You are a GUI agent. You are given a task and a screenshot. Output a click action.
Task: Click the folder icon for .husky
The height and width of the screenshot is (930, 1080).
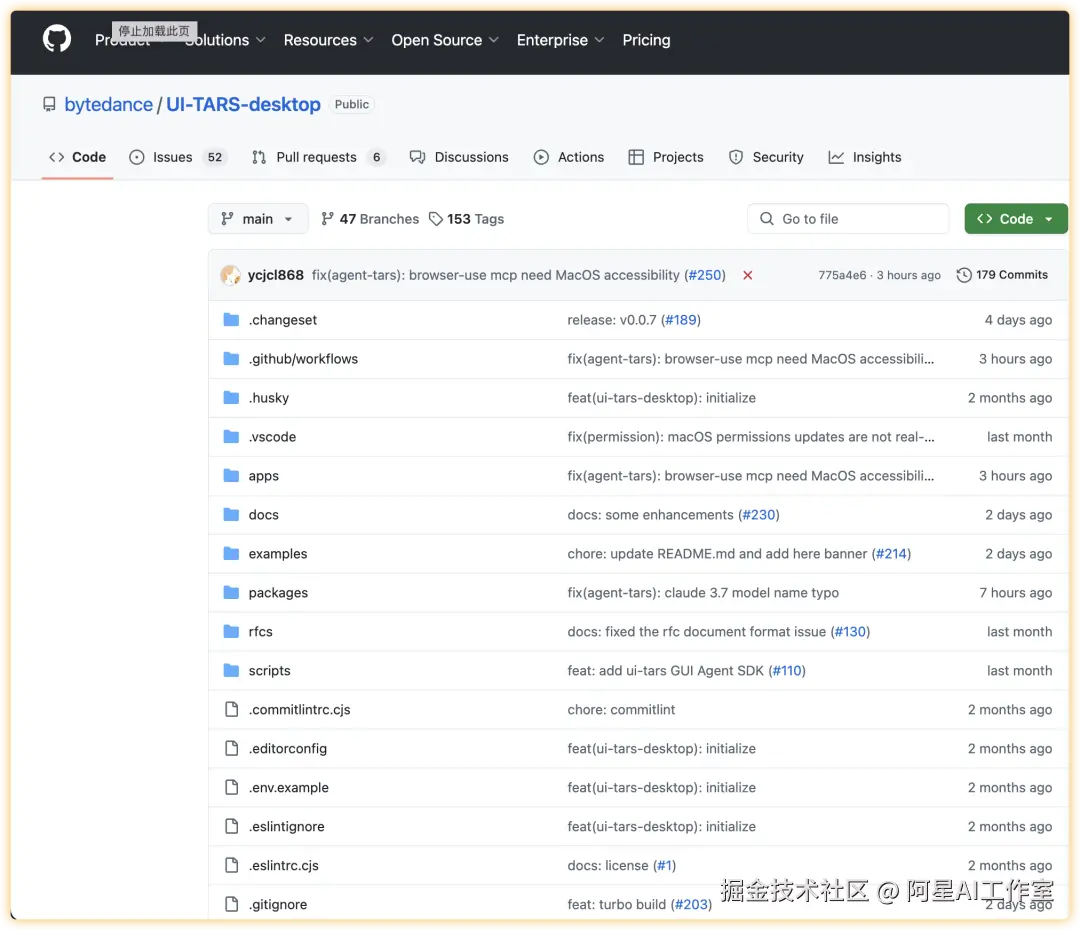[x=231, y=397]
